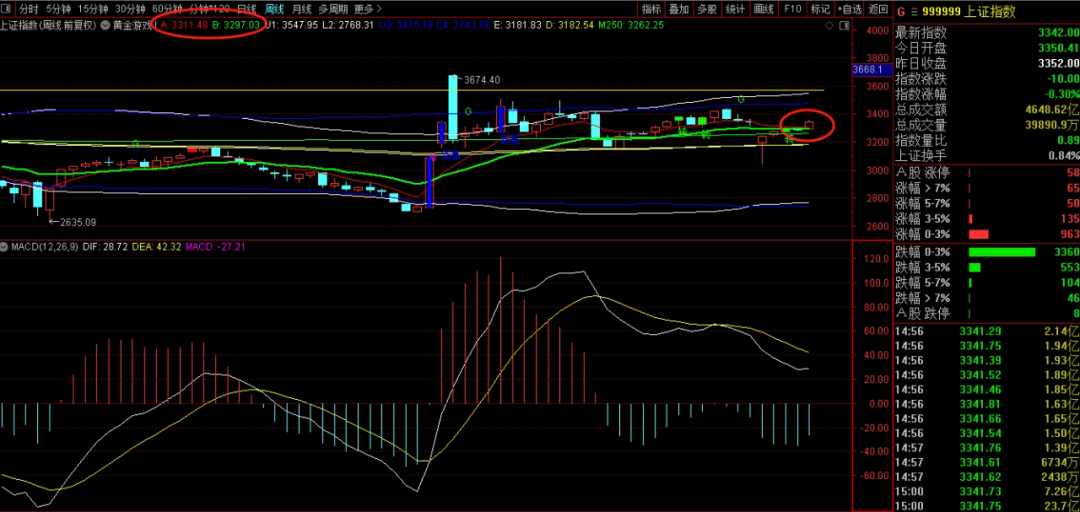
Task: Click the 上证换手 0.84% row
Action: point(986,156)
